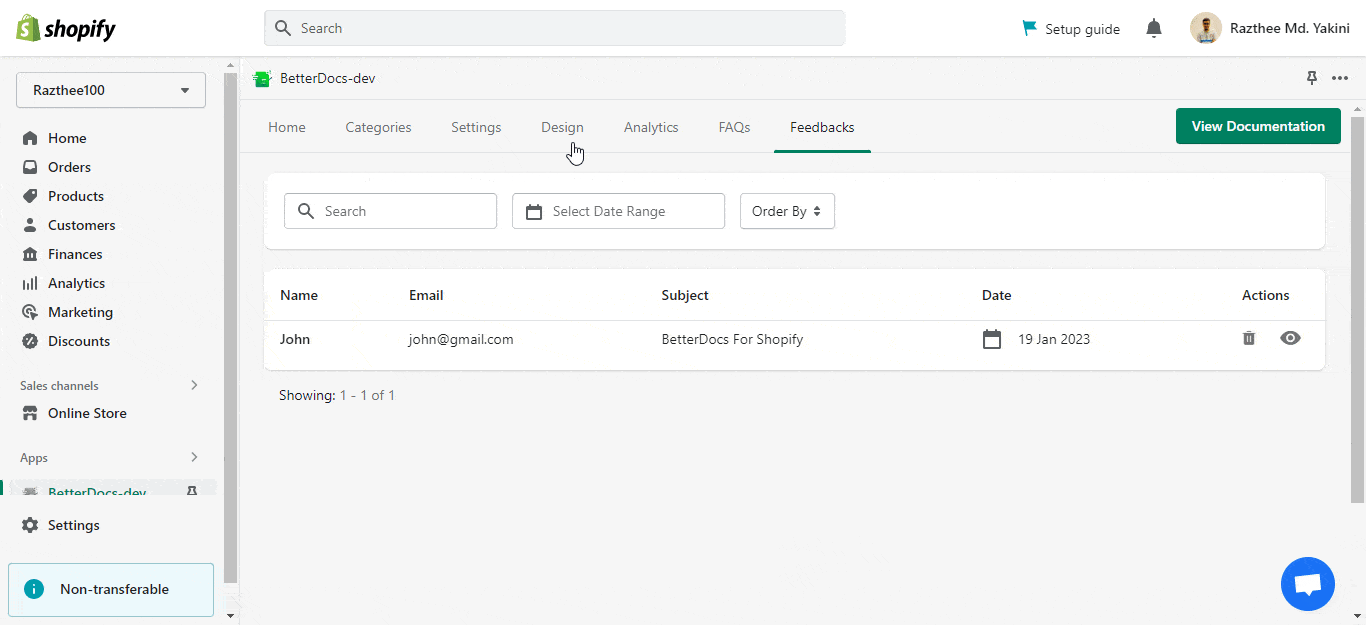This screenshot has height=625, width=1366.
Task: Open the Online Store link
Action: coord(87,413)
